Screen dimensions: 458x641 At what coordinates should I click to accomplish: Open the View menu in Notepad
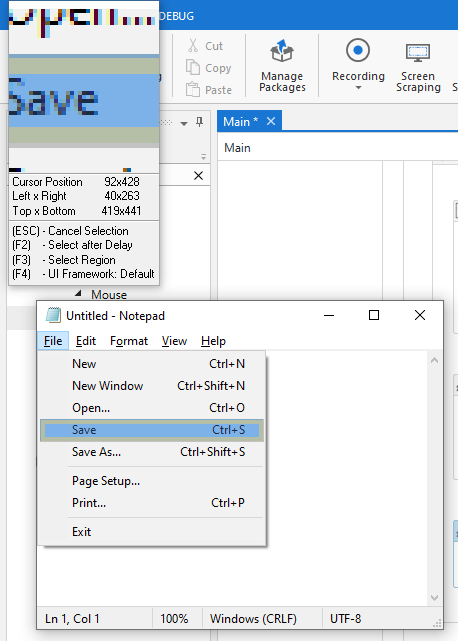[174, 341]
